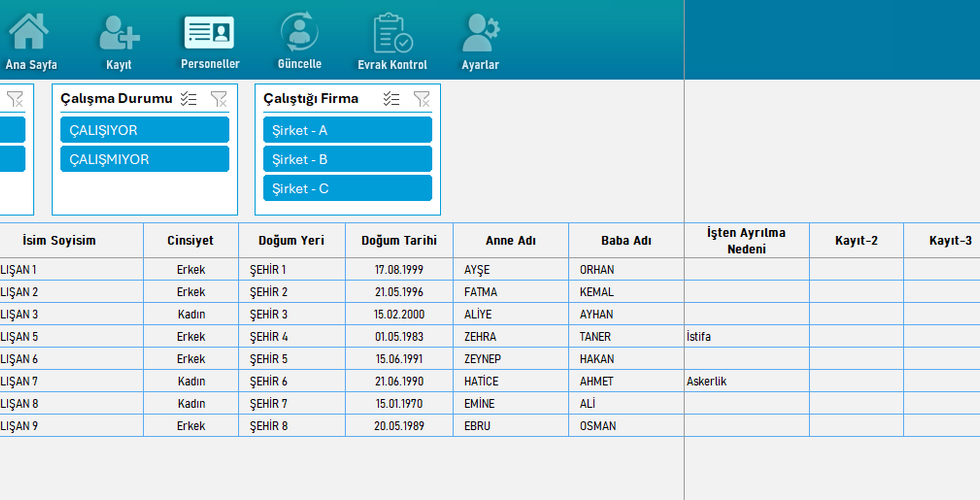Open the Kayıt add-user icon
980x500 pixels.
tap(119, 32)
